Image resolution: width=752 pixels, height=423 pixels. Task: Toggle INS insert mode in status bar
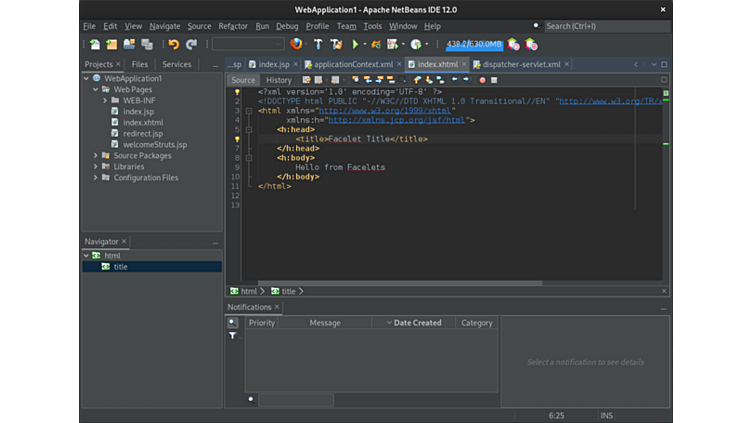(x=607, y=416)
